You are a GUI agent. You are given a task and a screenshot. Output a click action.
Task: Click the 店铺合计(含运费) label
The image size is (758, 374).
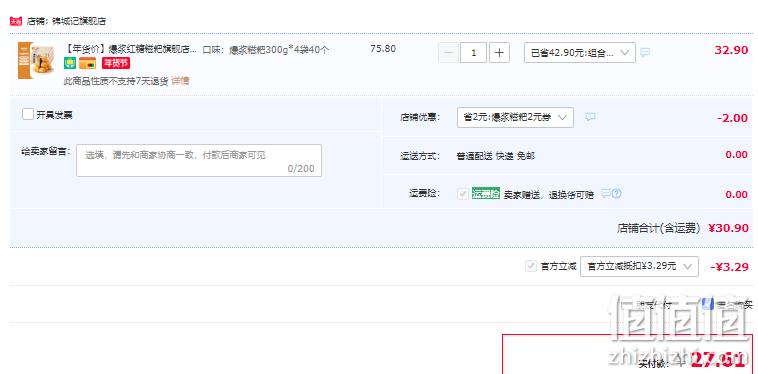click(x=658, y=228)
